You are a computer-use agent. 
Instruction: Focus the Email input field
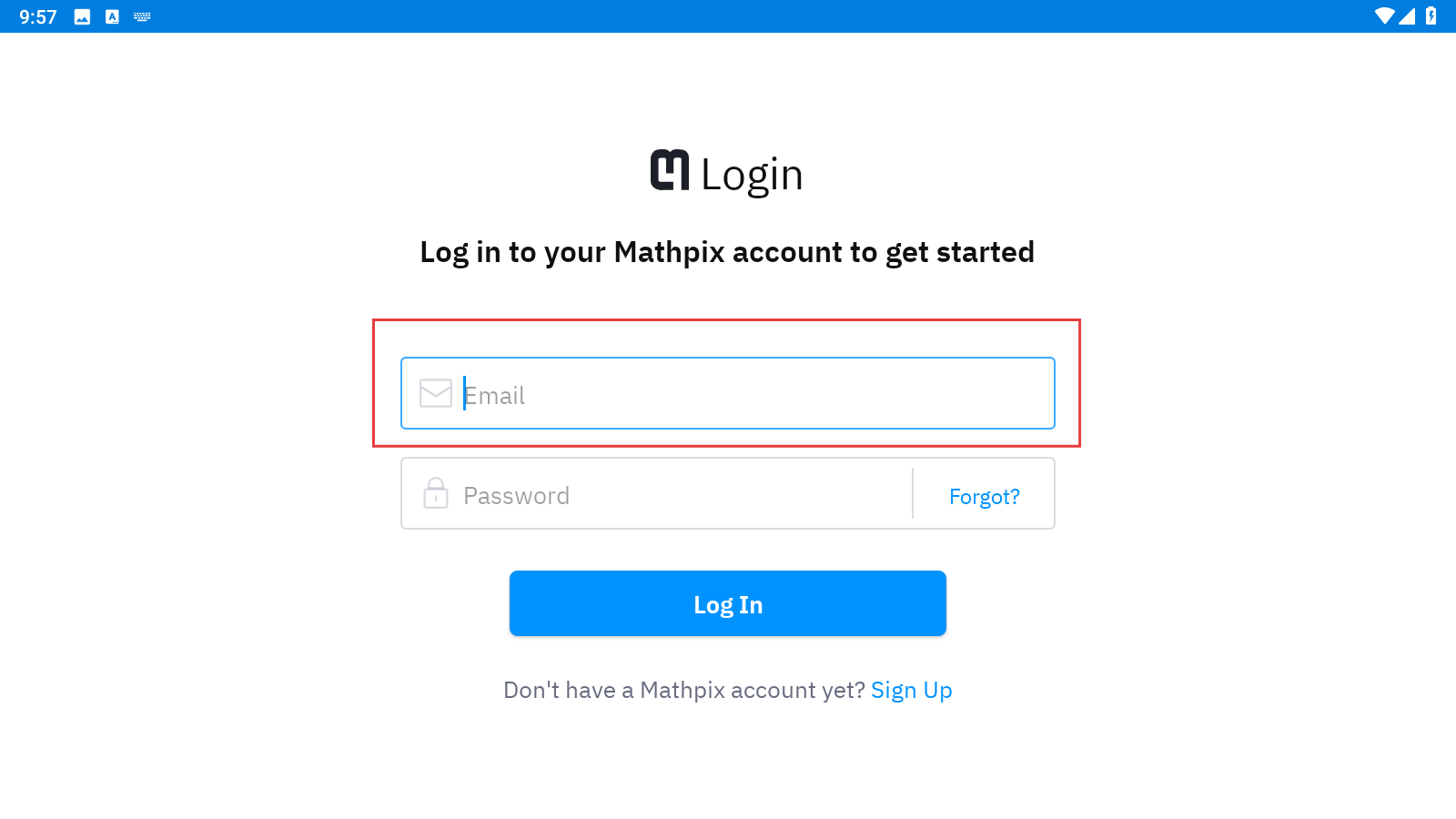(728, 393)
